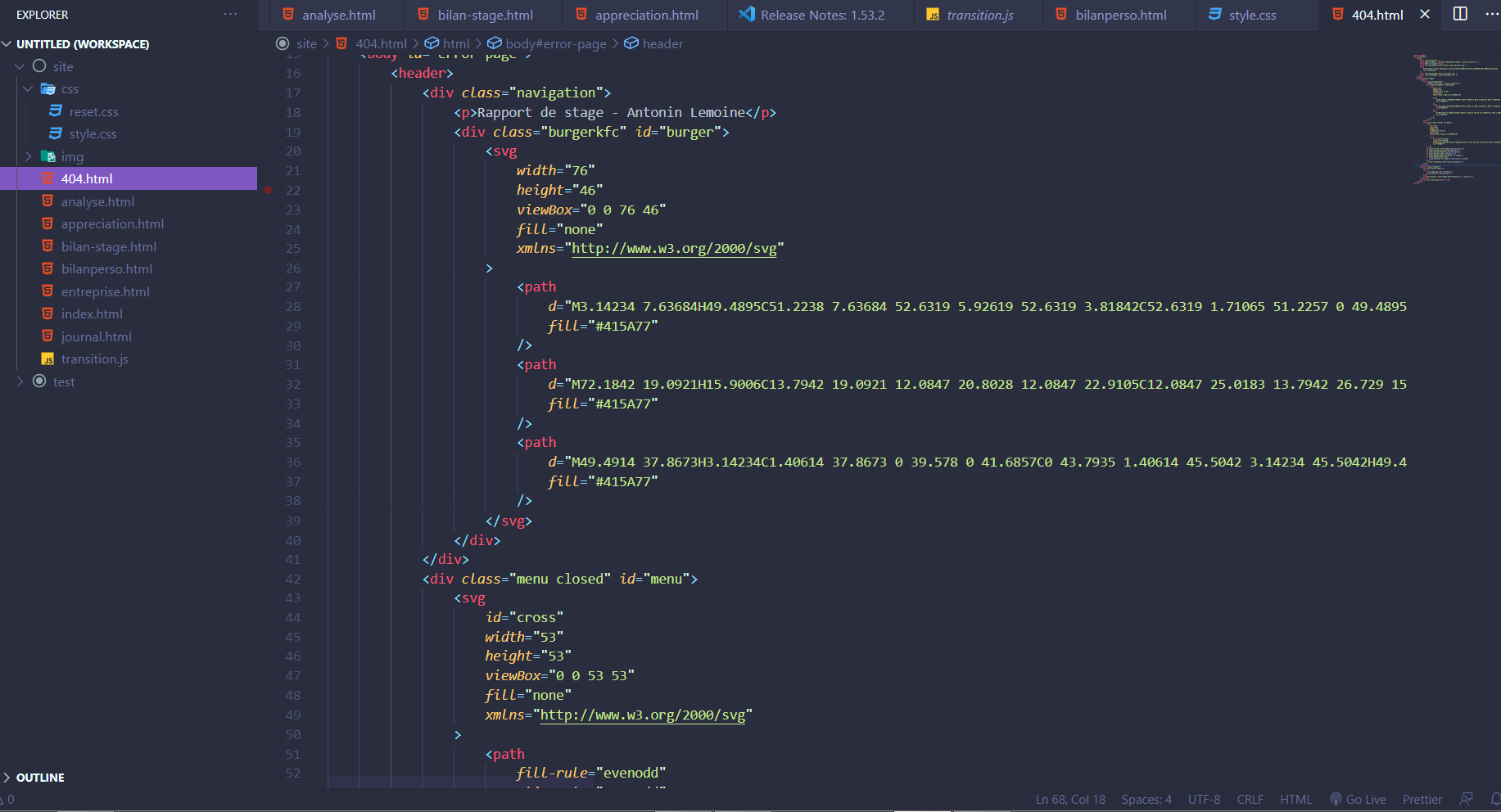Viewport: 1501px width, 812px height.
Task: Click the Spaces: 4 indentation setting
Action: [1146, 800]
